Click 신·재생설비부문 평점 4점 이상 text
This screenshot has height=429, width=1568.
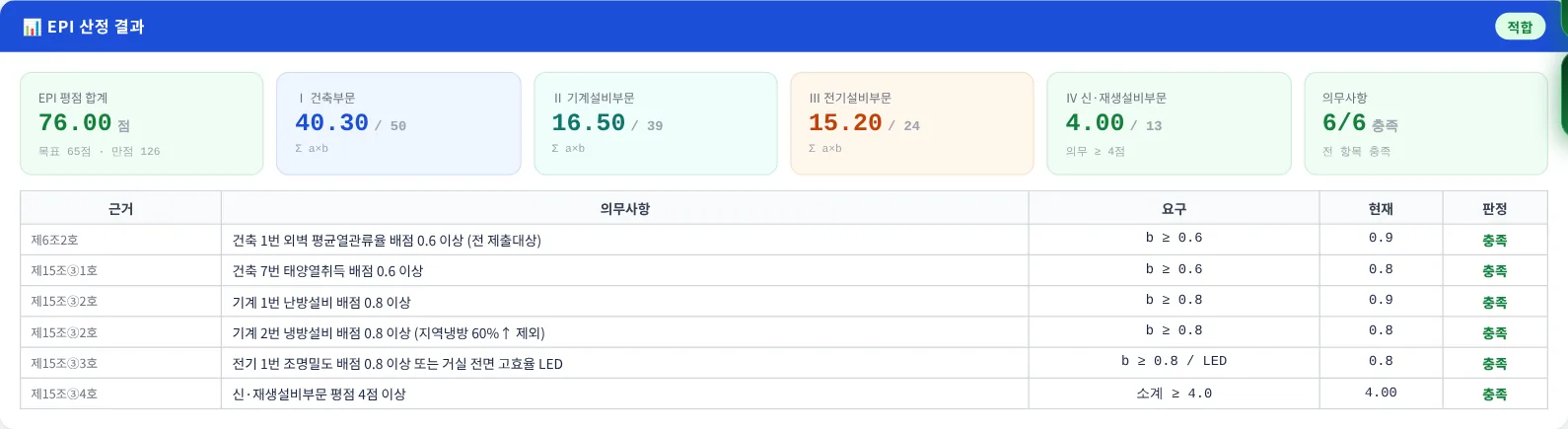319,393
